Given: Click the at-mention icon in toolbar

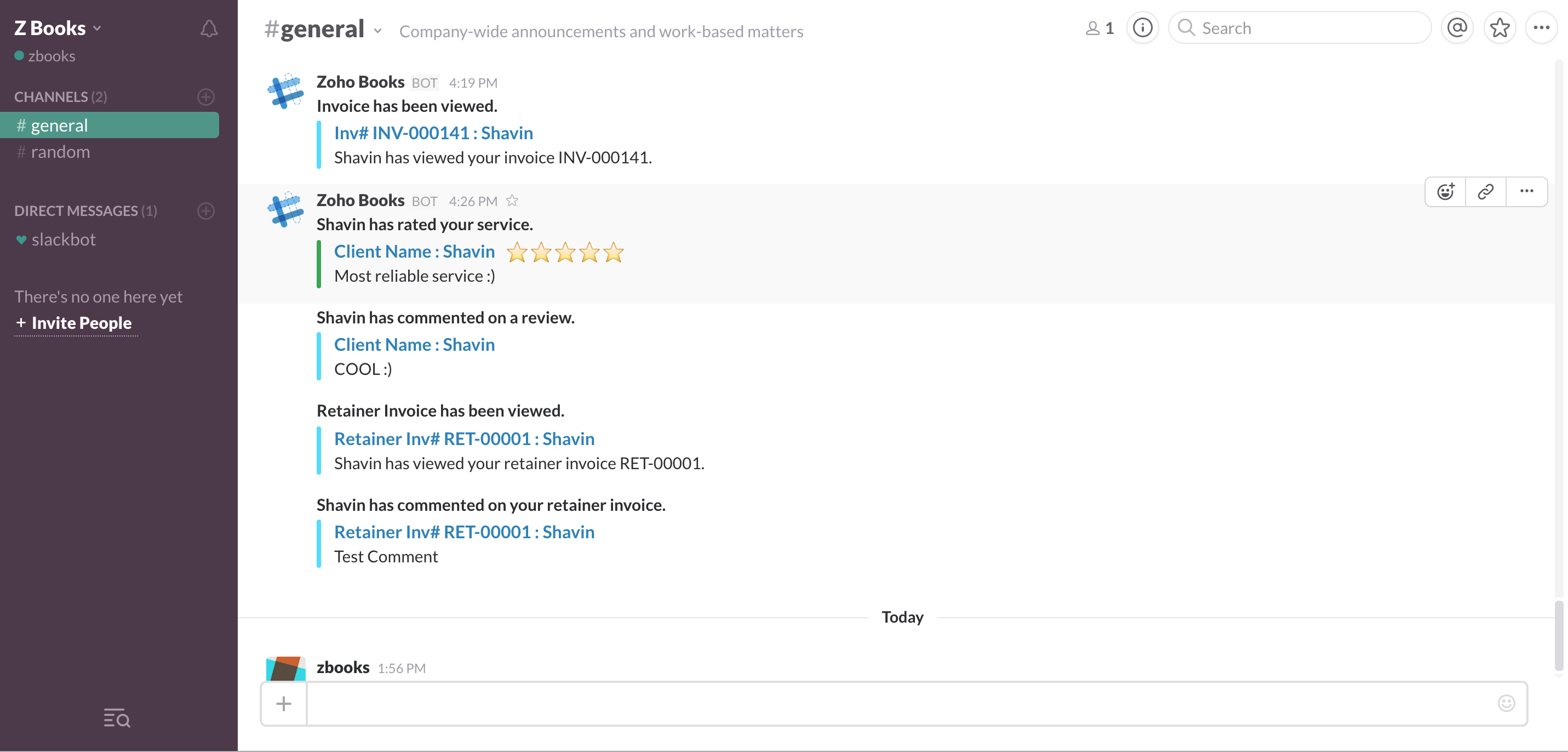Looking at the screenshot, I should [x=1457, y=27].
